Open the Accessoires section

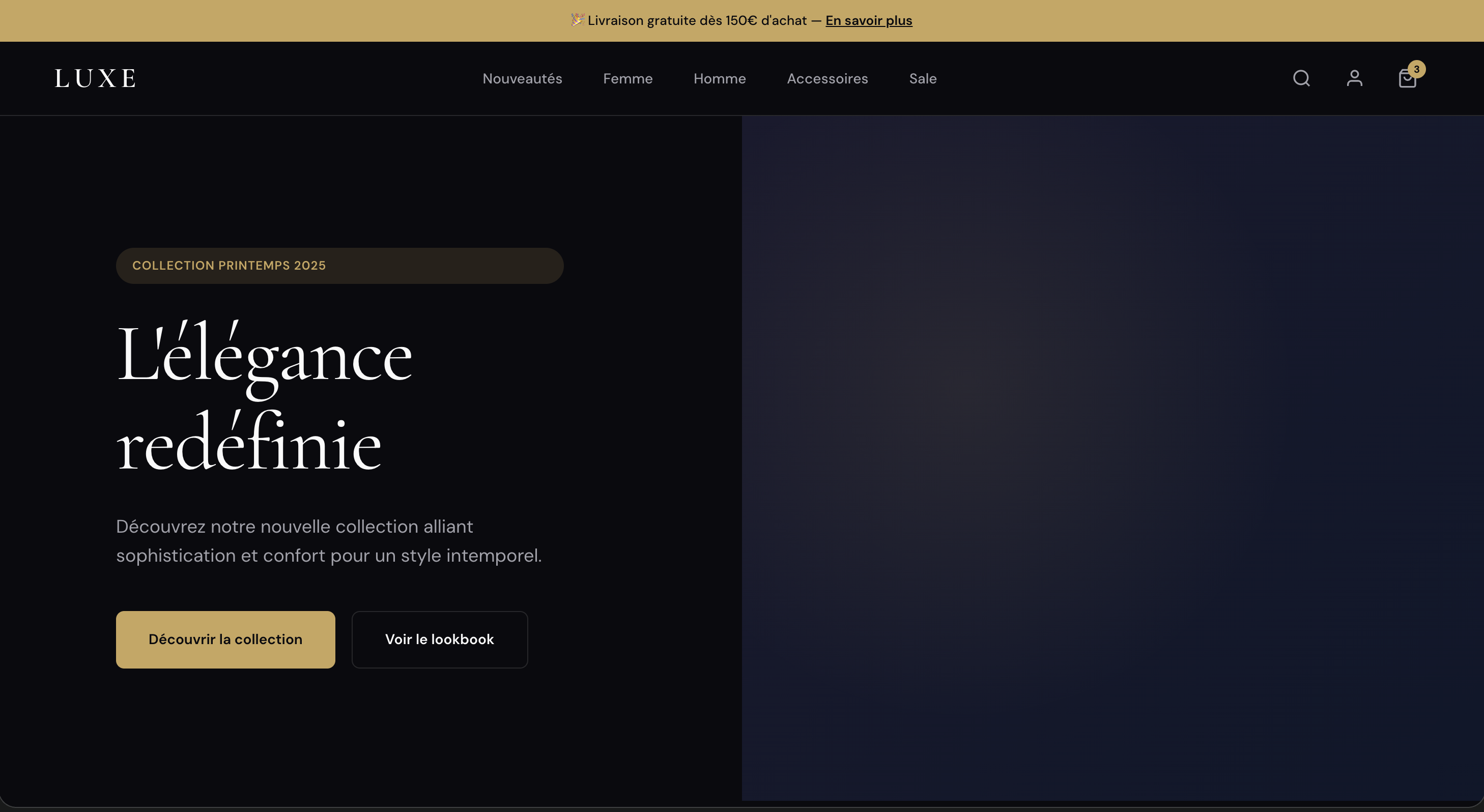[x=827, y=78]
